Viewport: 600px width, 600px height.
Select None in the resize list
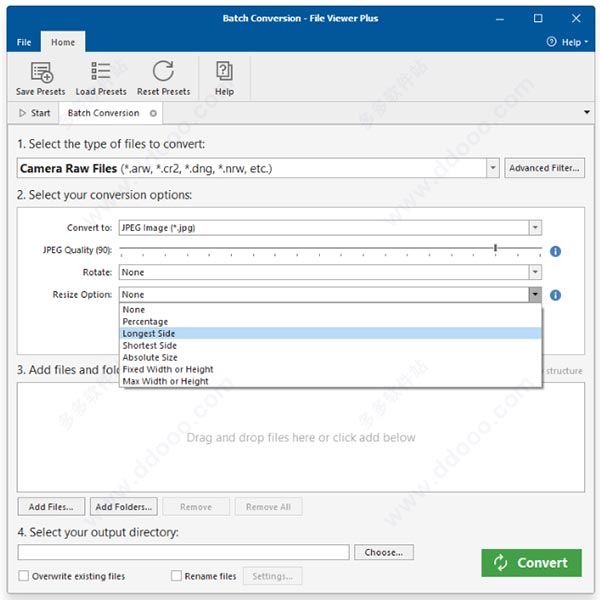click(331, 310)
